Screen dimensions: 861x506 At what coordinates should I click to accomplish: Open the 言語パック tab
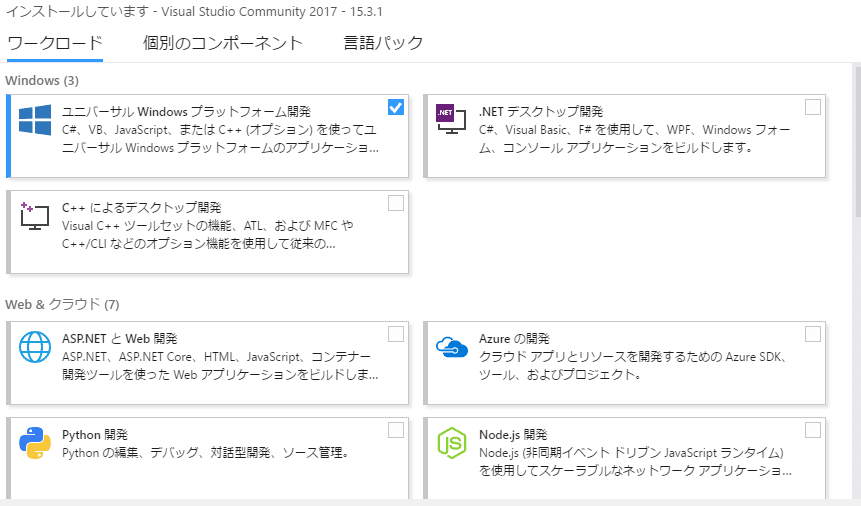[x=383, y=43]
